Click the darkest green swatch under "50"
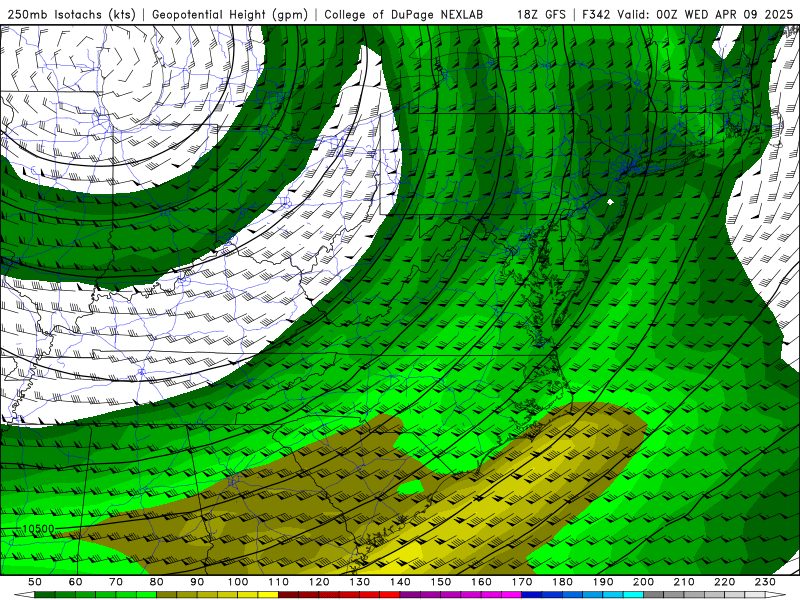The height and width of the screenshot is (600, 800). [x=45, y=595]
